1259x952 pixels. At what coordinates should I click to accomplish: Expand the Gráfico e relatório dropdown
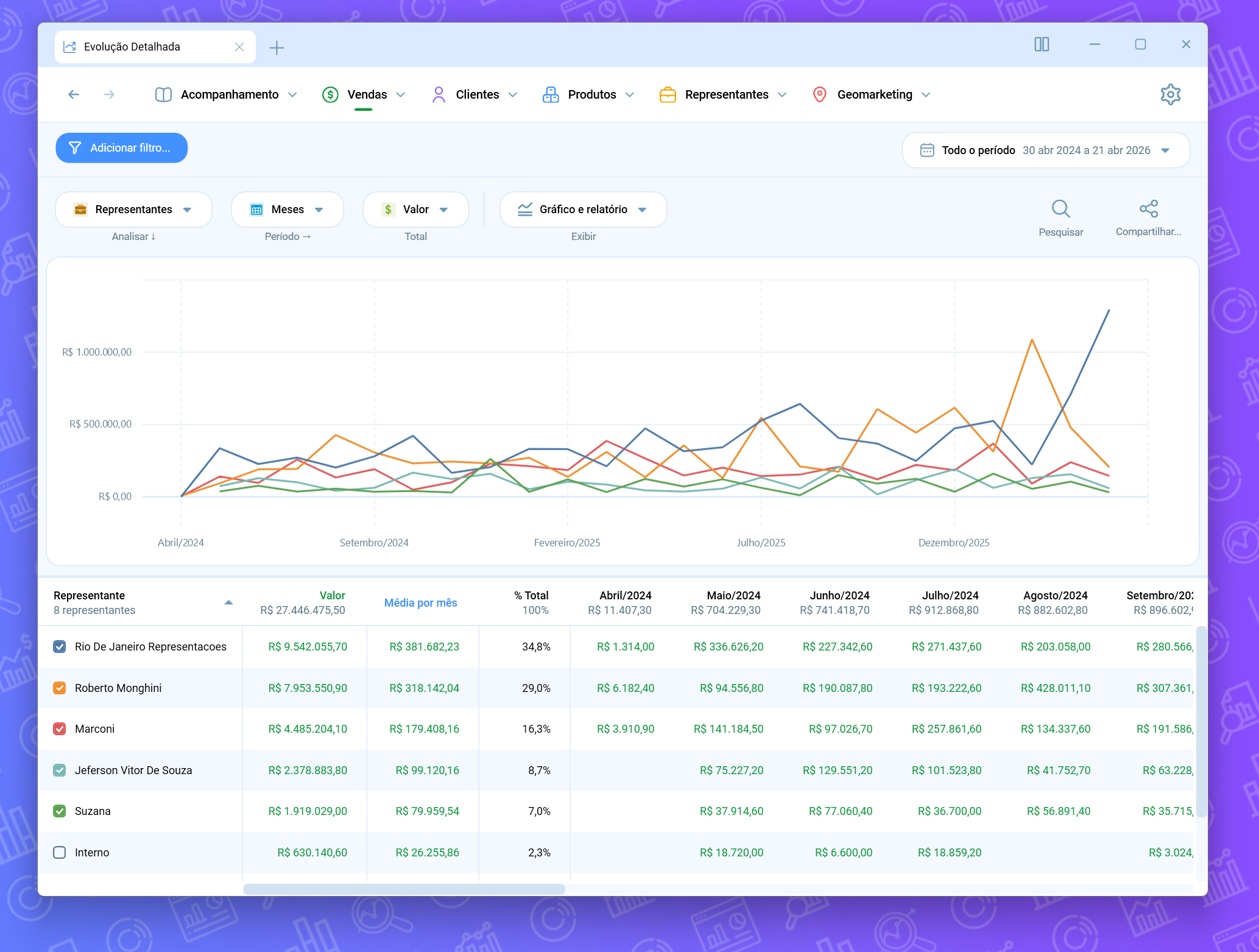point(583,210)
